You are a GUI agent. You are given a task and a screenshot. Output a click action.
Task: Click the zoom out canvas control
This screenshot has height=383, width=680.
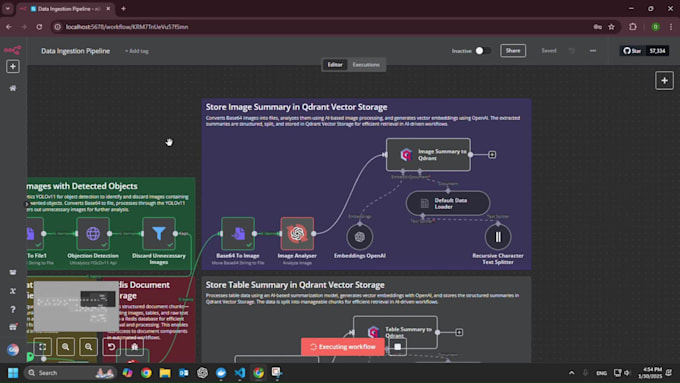88,347
